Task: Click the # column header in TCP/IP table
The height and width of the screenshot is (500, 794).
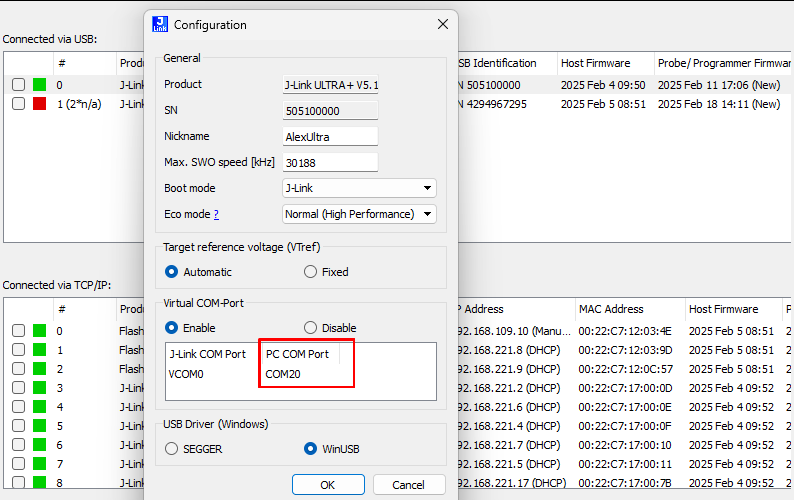Action: point(62,309)
